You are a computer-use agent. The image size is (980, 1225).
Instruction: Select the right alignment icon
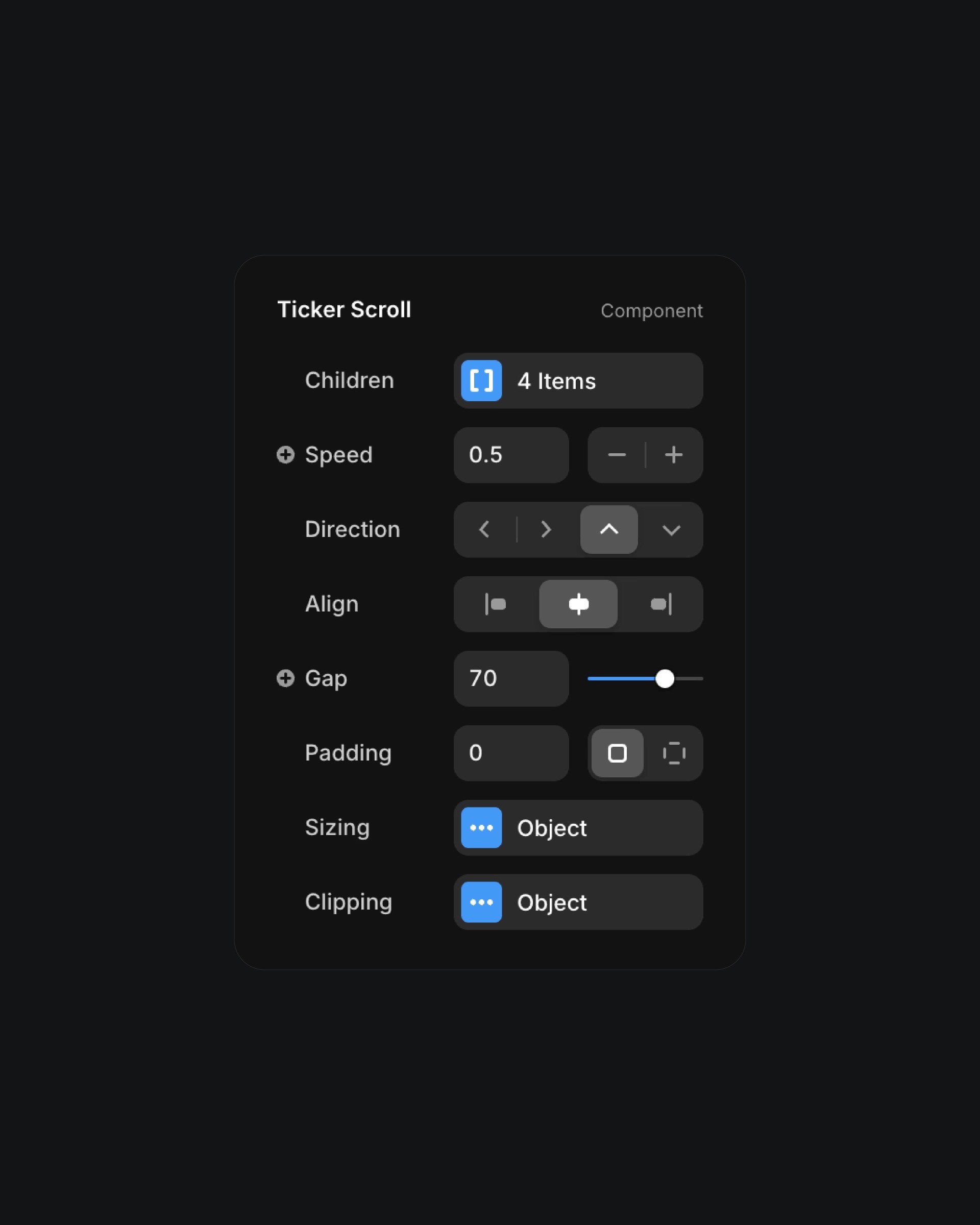pyautogui.click(x=660, y=603)
